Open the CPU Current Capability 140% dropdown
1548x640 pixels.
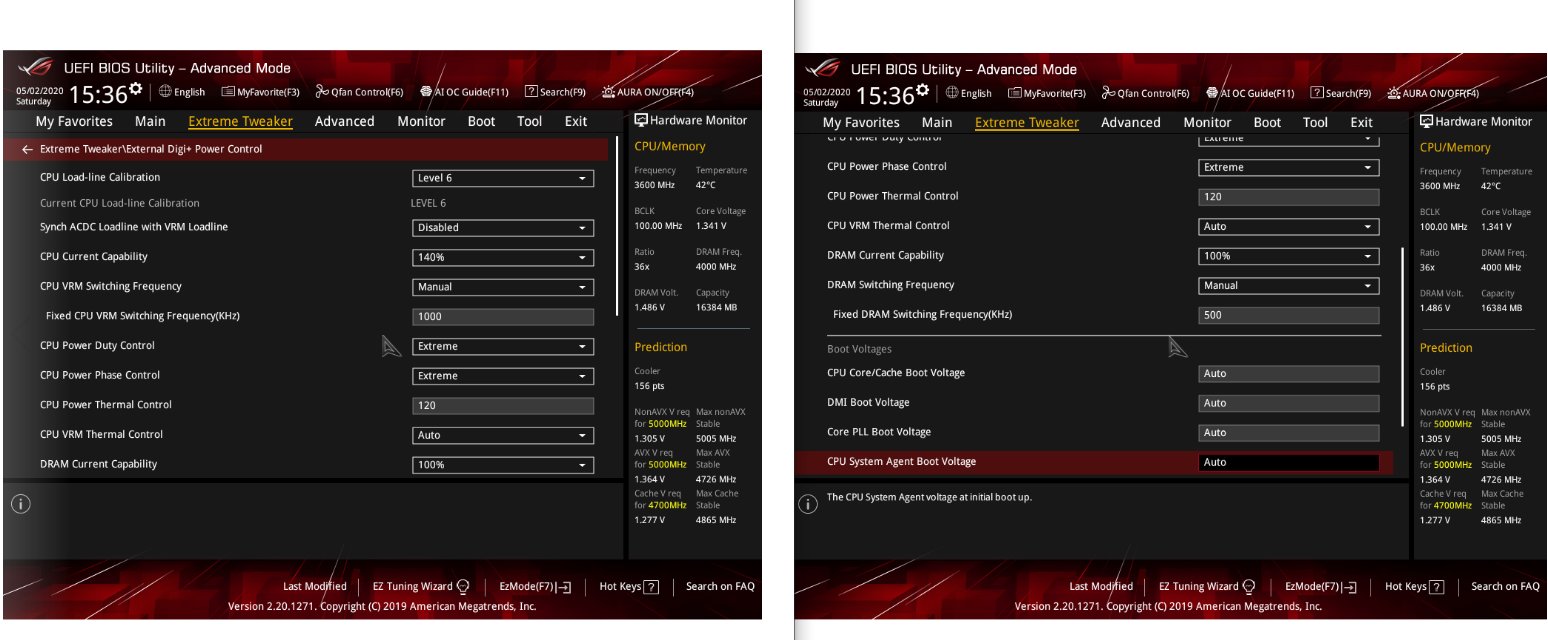click(x=503, y=257)
